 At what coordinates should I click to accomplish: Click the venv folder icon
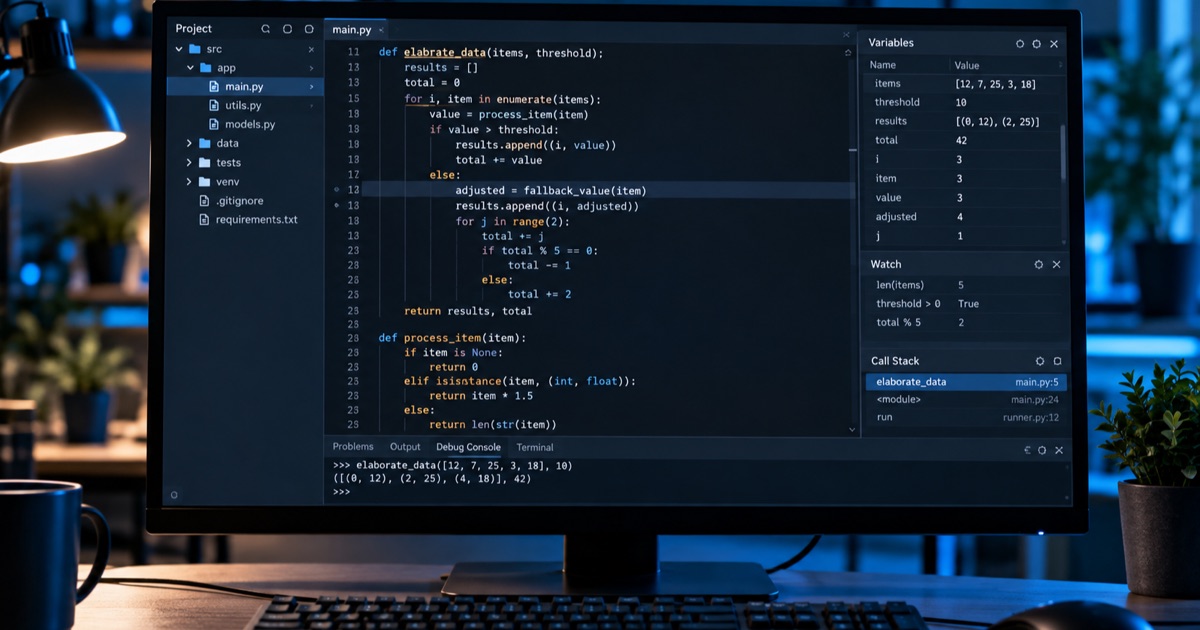pos(205,182)
